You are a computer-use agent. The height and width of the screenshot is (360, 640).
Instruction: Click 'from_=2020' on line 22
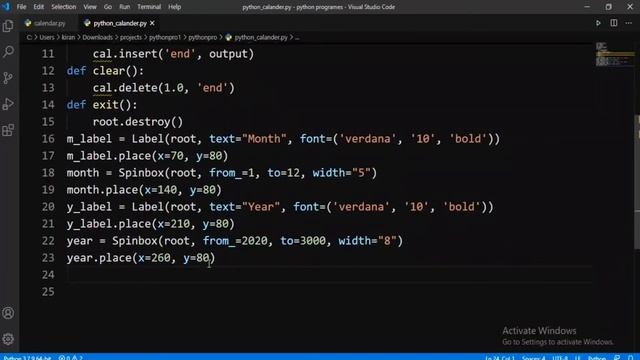tap(235, 241)
